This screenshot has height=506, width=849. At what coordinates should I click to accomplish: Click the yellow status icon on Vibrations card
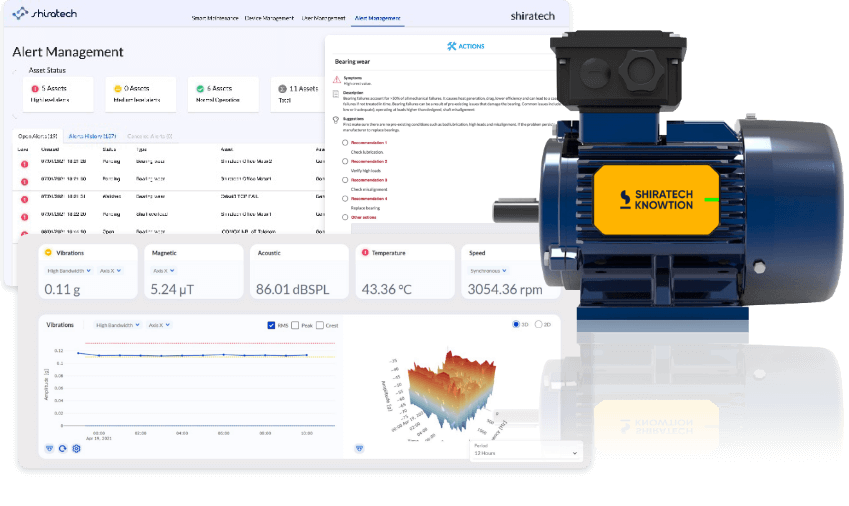[48, 253]
